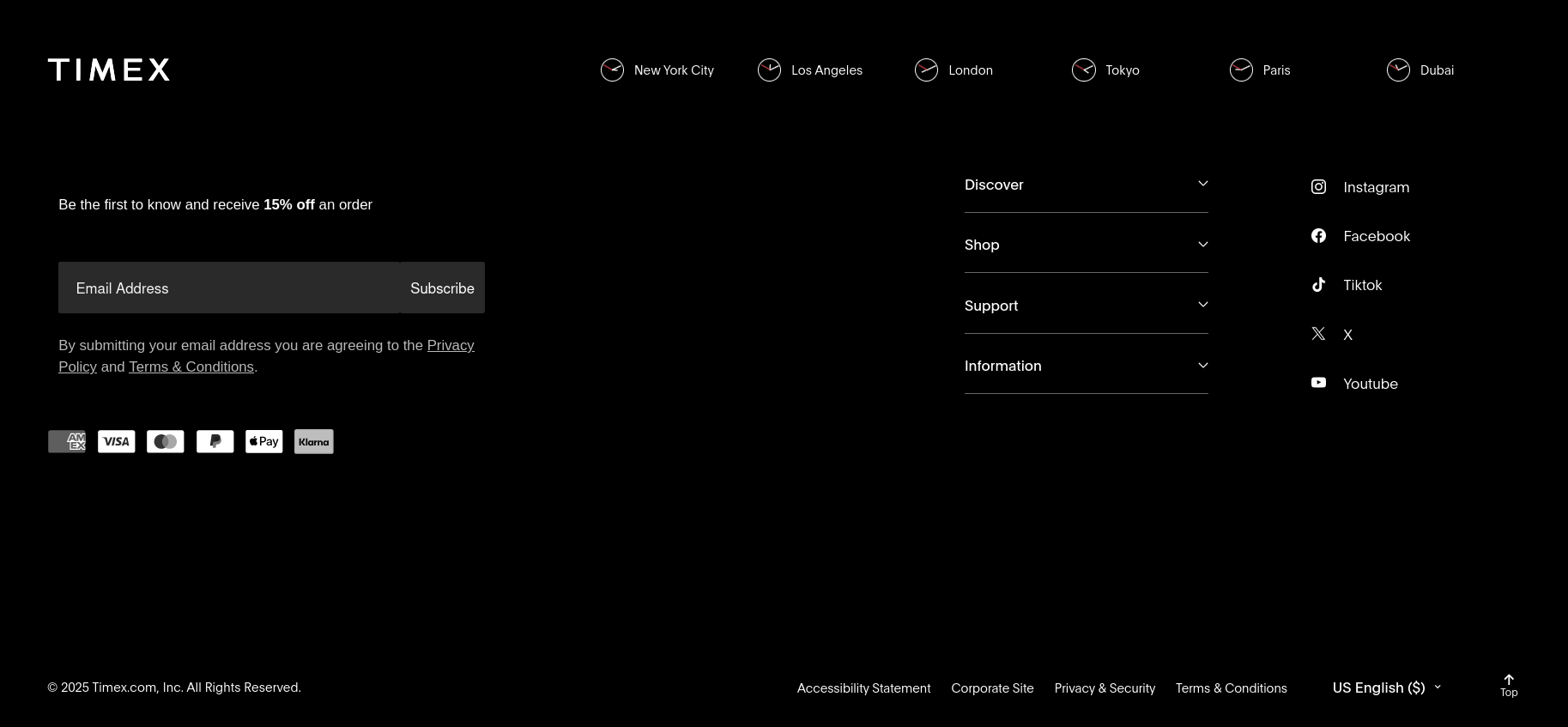Click the TikTok social icon
This screenshot has height=727, width=1568.
[1318, 285]
